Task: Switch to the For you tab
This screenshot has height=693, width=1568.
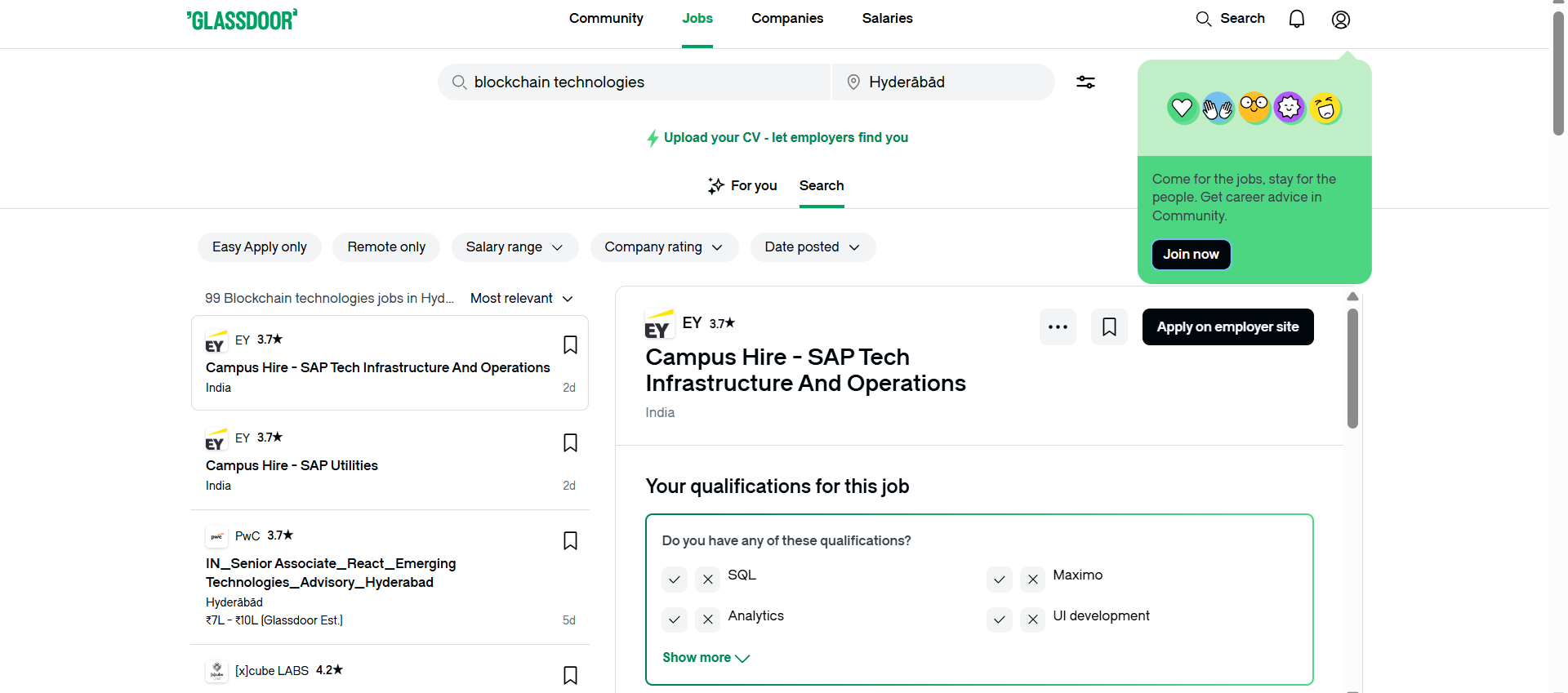Action: (742, 186)
